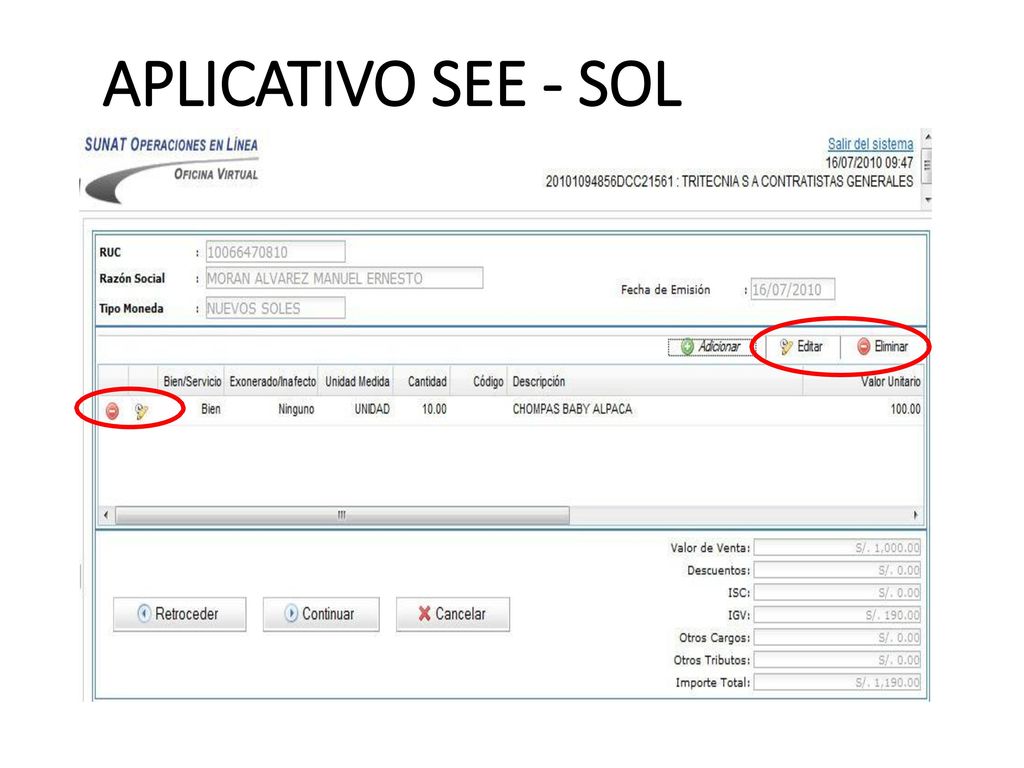
Task: Proceed with the Continuar button
Action: (321, 614)
